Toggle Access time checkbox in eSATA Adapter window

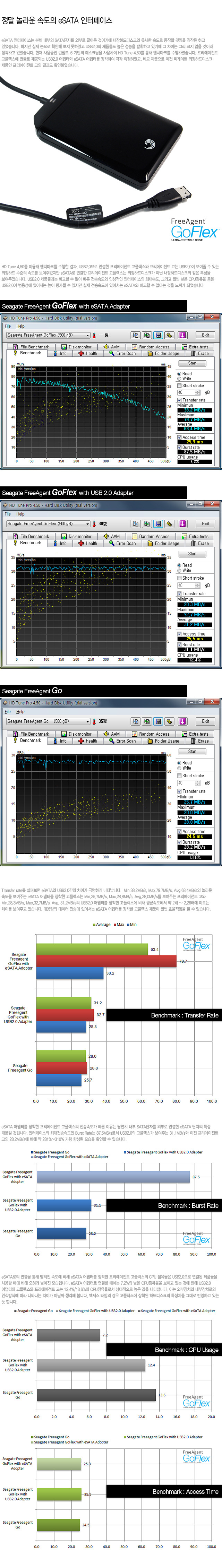pos(179,438)
